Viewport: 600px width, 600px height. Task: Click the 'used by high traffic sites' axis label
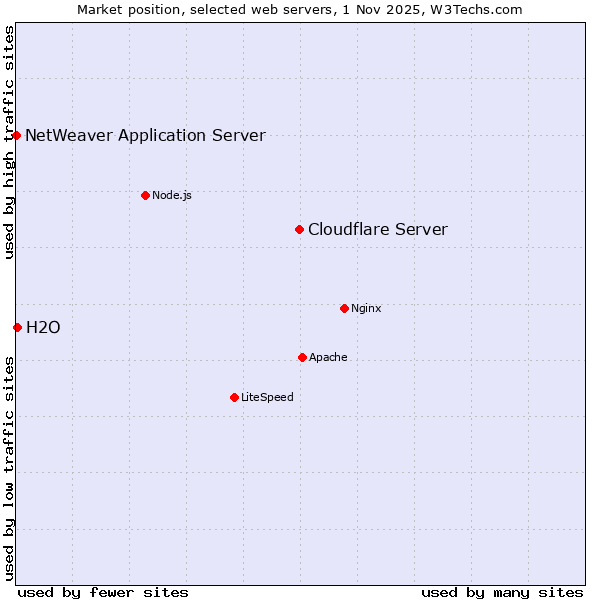tap(9, 142)
